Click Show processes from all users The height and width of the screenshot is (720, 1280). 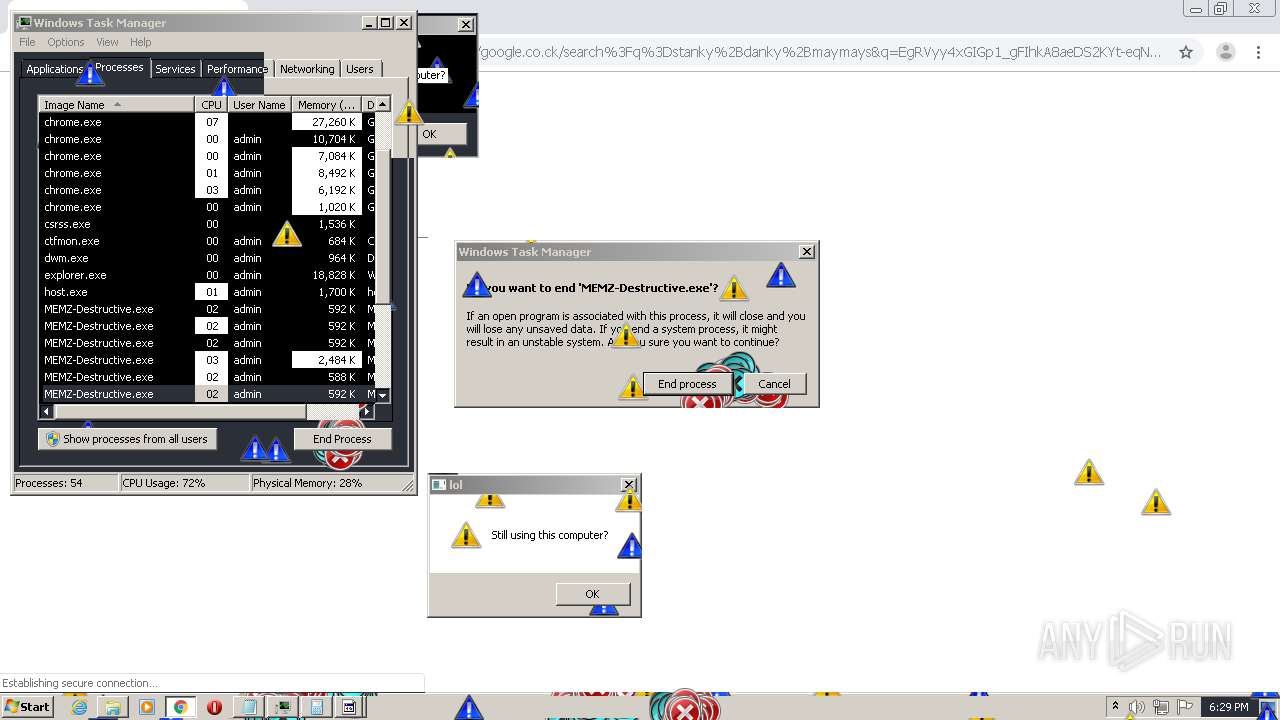[x=127, y=439]
